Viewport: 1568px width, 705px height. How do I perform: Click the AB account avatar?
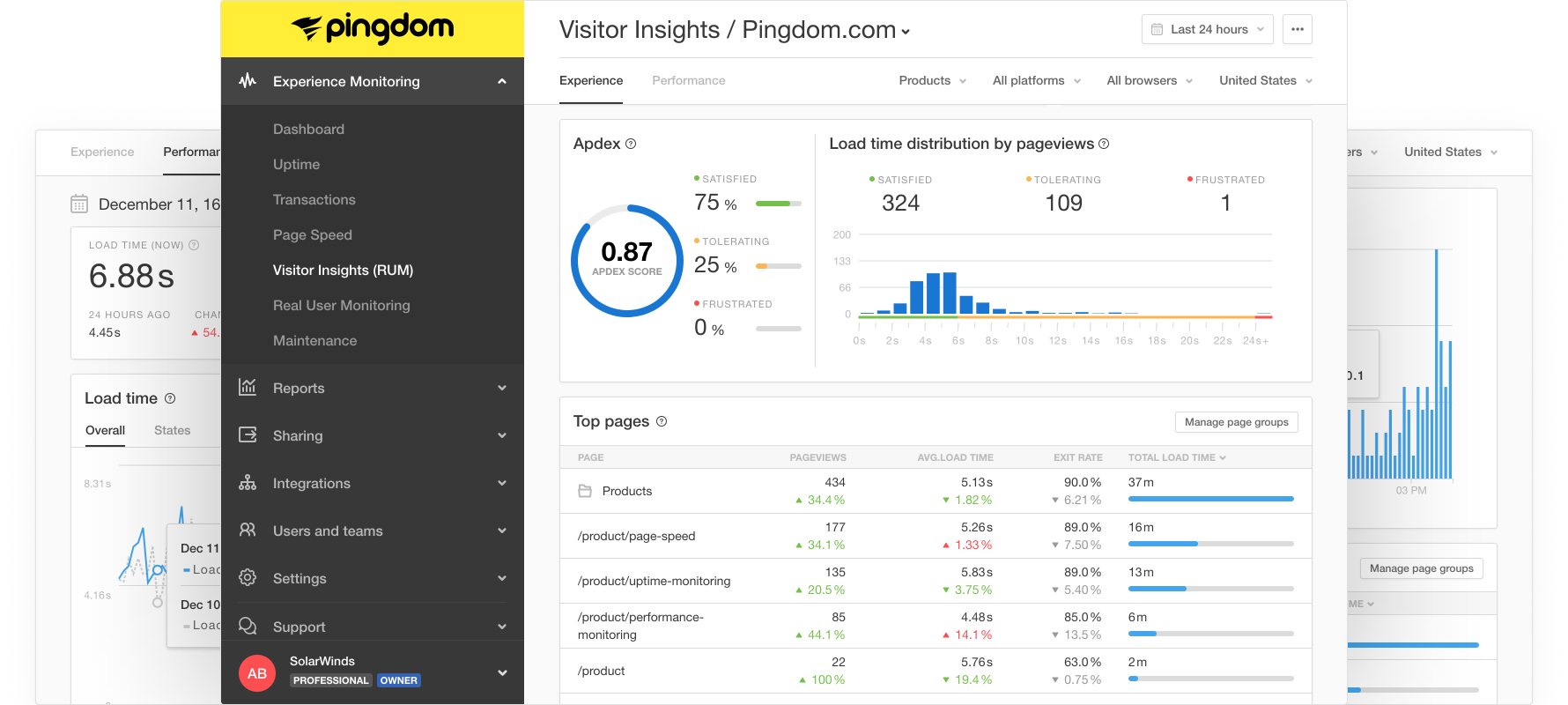click(x=257, y=673)
